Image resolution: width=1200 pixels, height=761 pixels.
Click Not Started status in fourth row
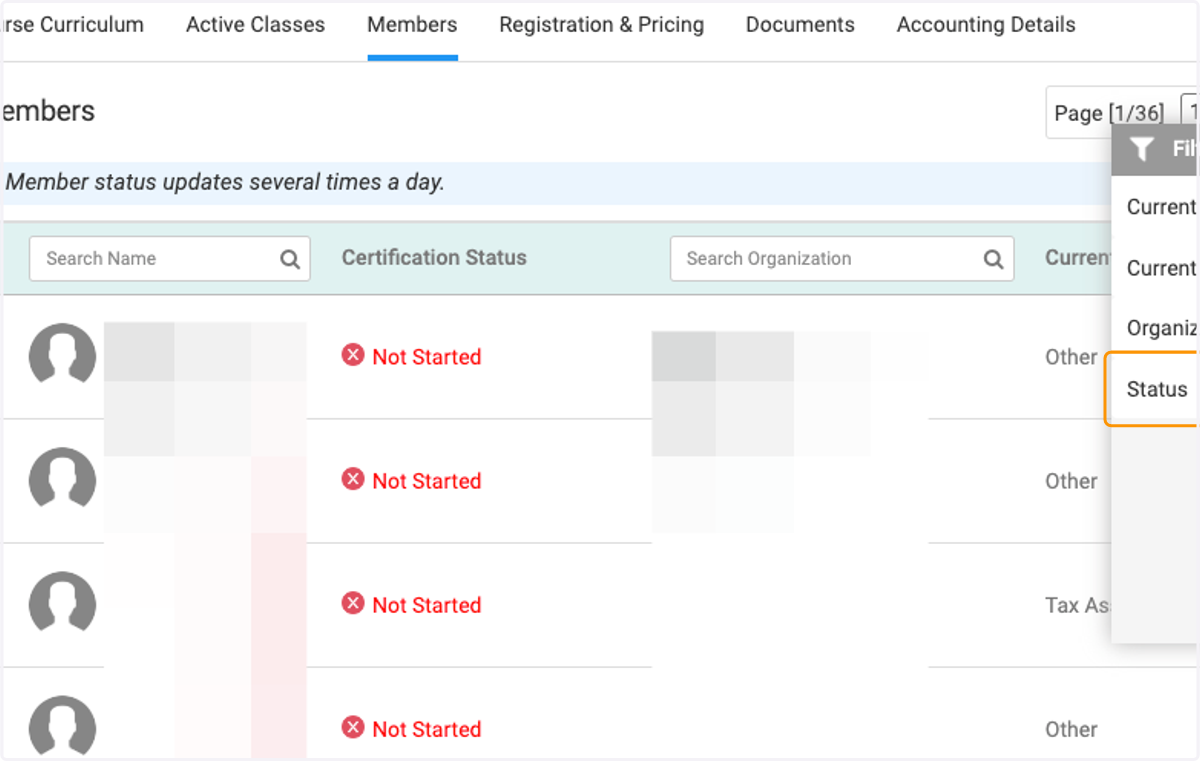pyautogui.click(x=411, y=728)
